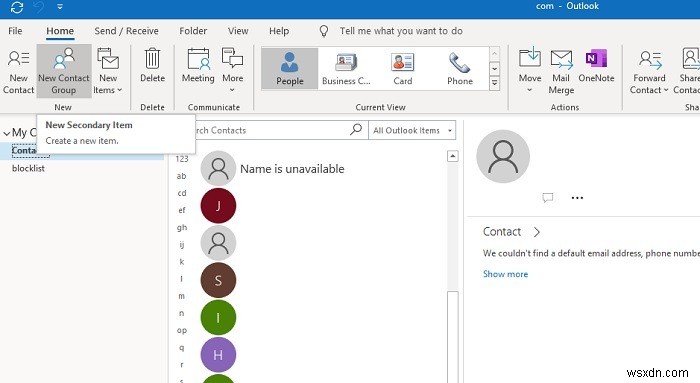Jump to ef in the index
The width and height of the screenshot is (700, 383).
click(x=182, y=210)
